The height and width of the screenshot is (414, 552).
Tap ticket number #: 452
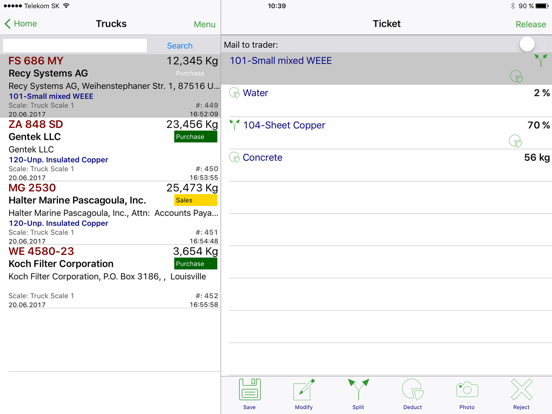coord(207,296)
